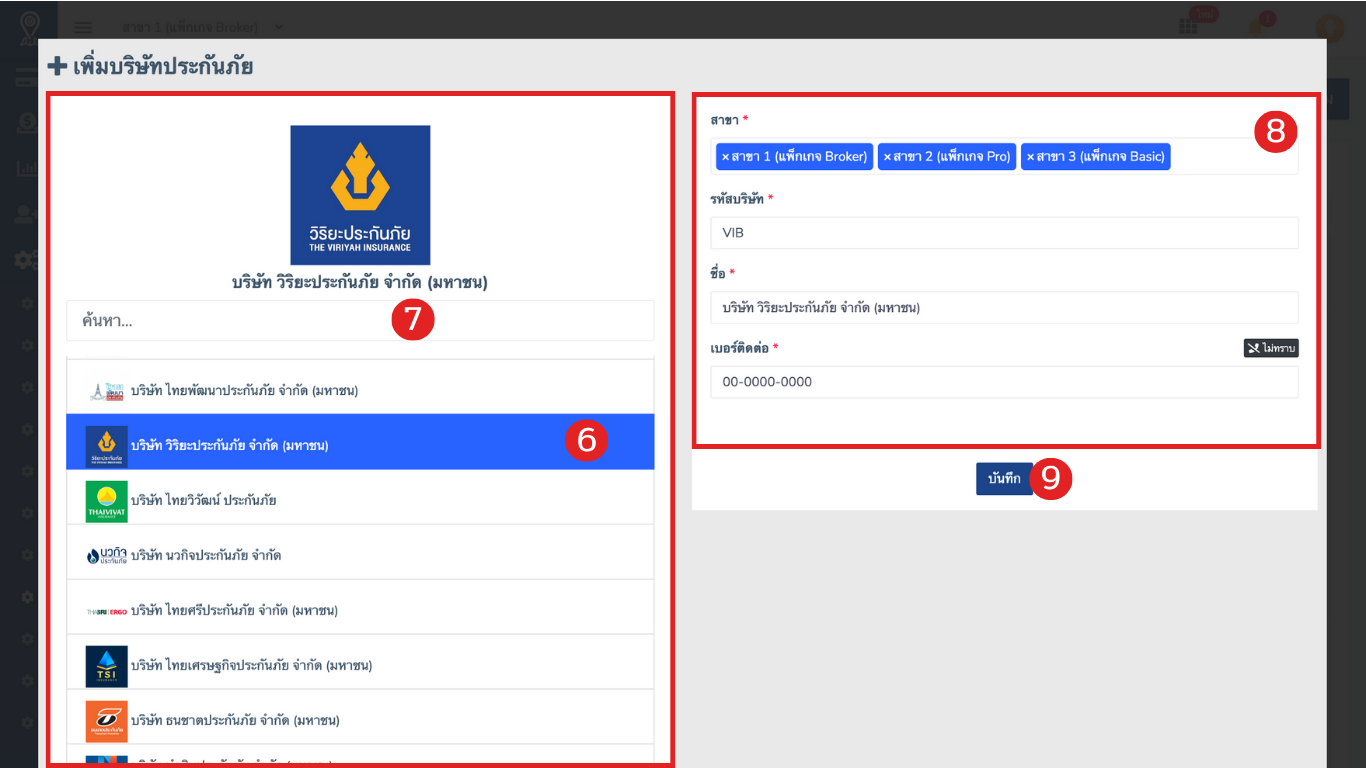This screenshot has height=768, width=1366.
Task: Click the Thaivivat green logo icon
Action: tap(107, 501)
